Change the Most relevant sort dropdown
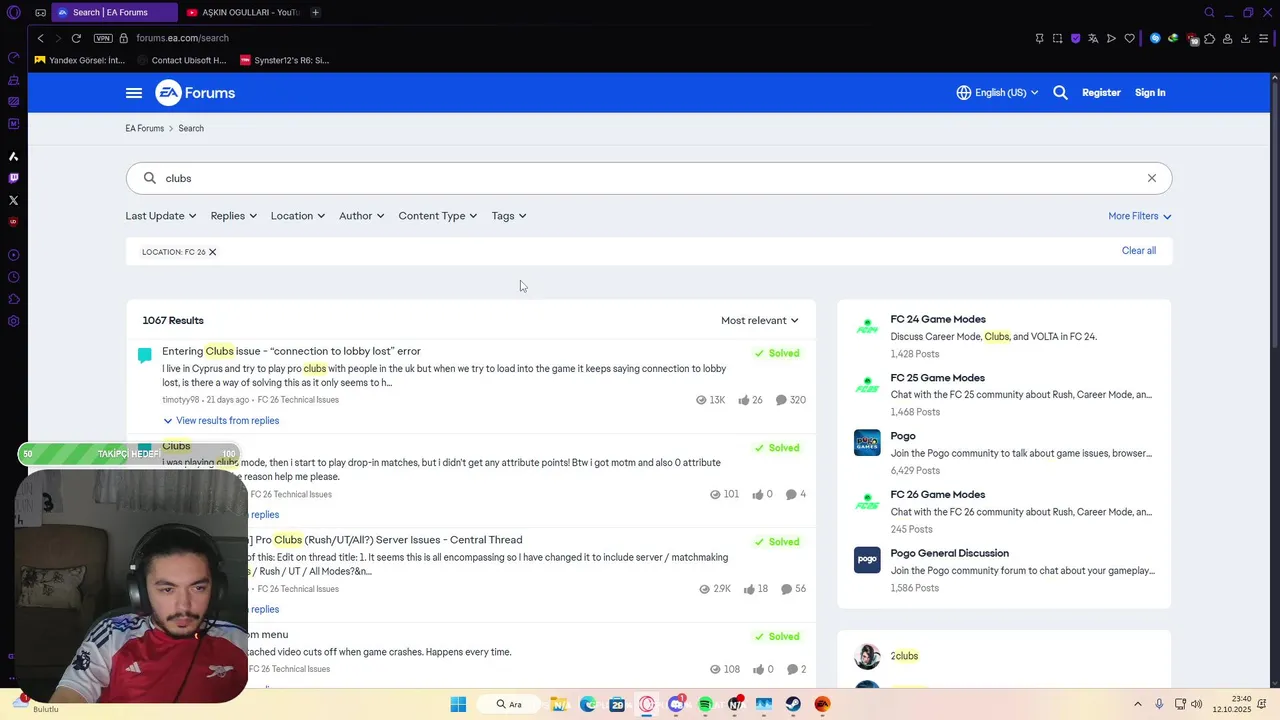1280x720 pixels. point(760,321)
